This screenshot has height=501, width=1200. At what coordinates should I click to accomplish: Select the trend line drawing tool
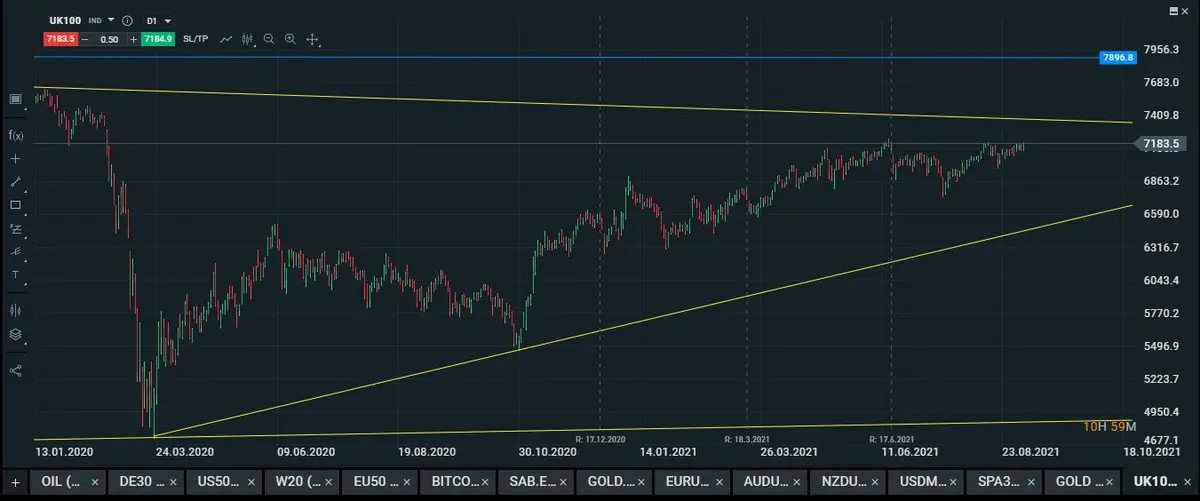15,182
